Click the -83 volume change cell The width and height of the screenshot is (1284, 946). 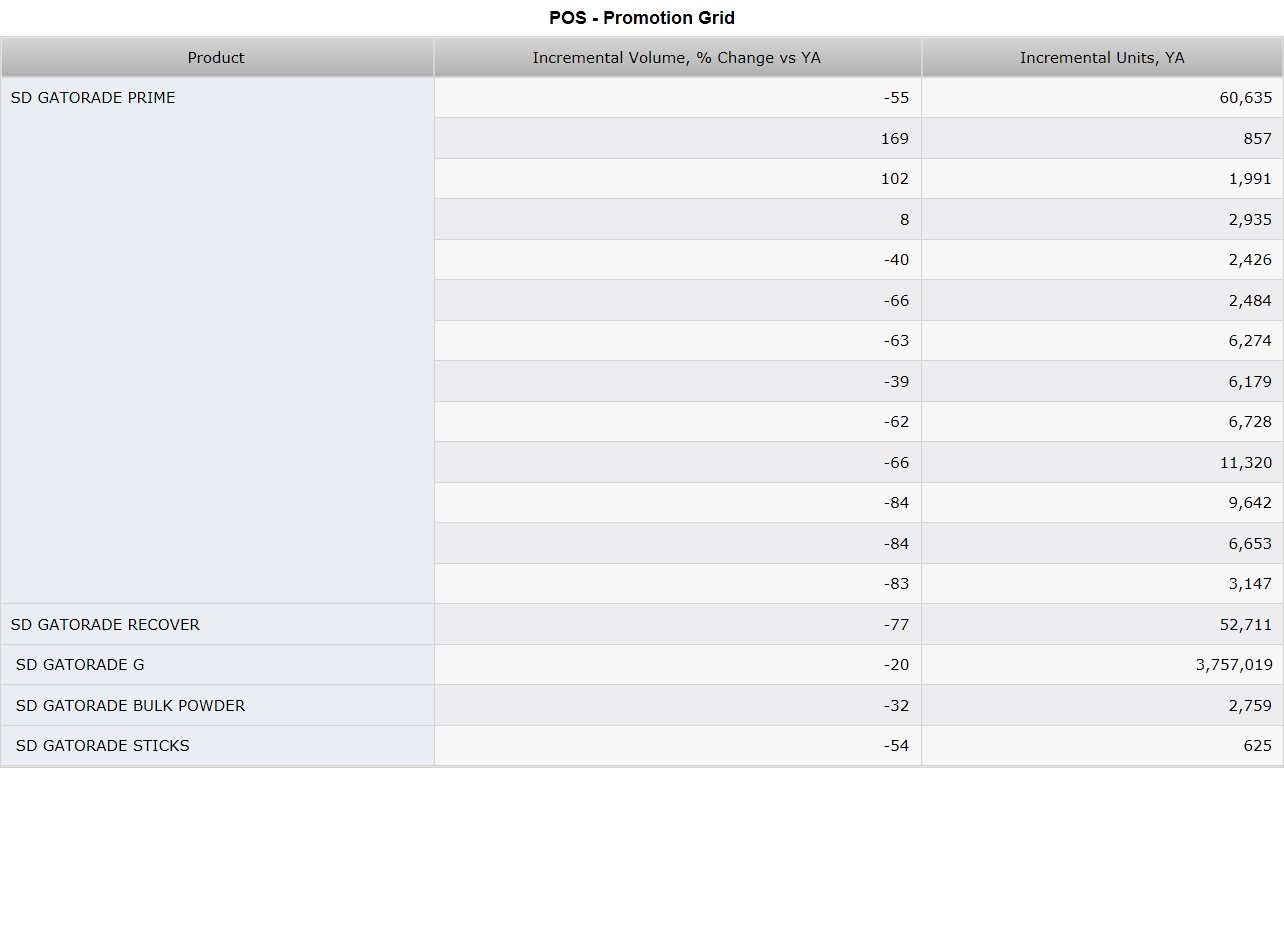[677, 584]
